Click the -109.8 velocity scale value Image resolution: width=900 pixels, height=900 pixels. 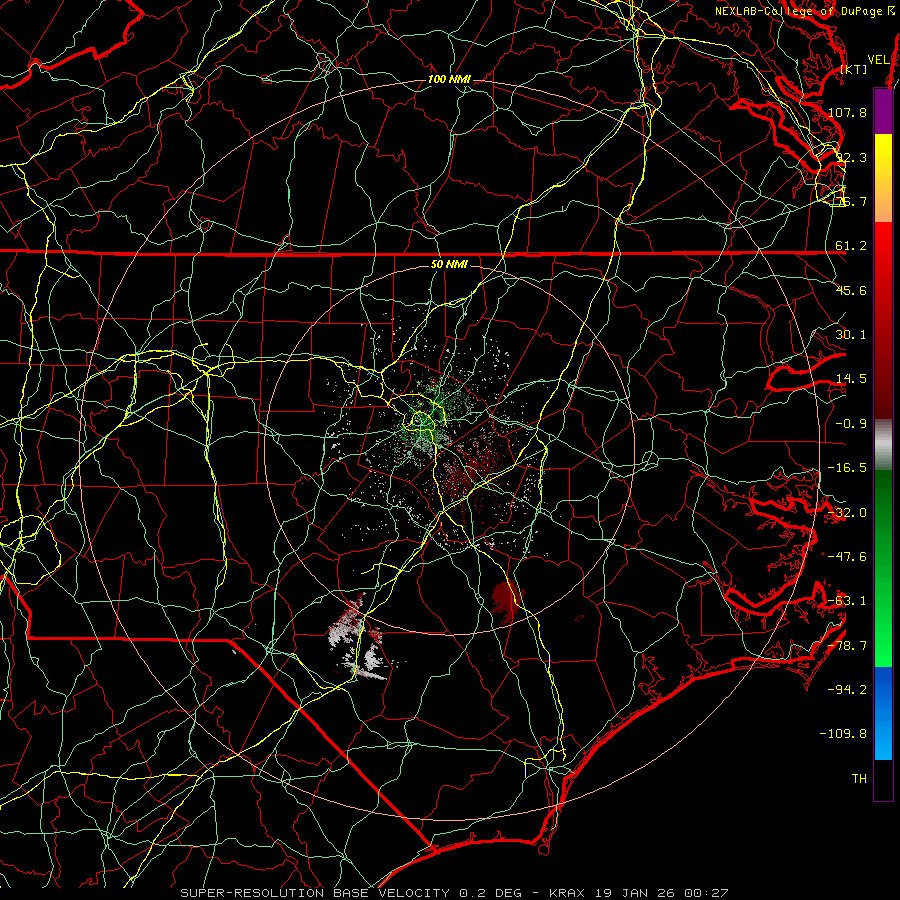(x=844, y=734)
